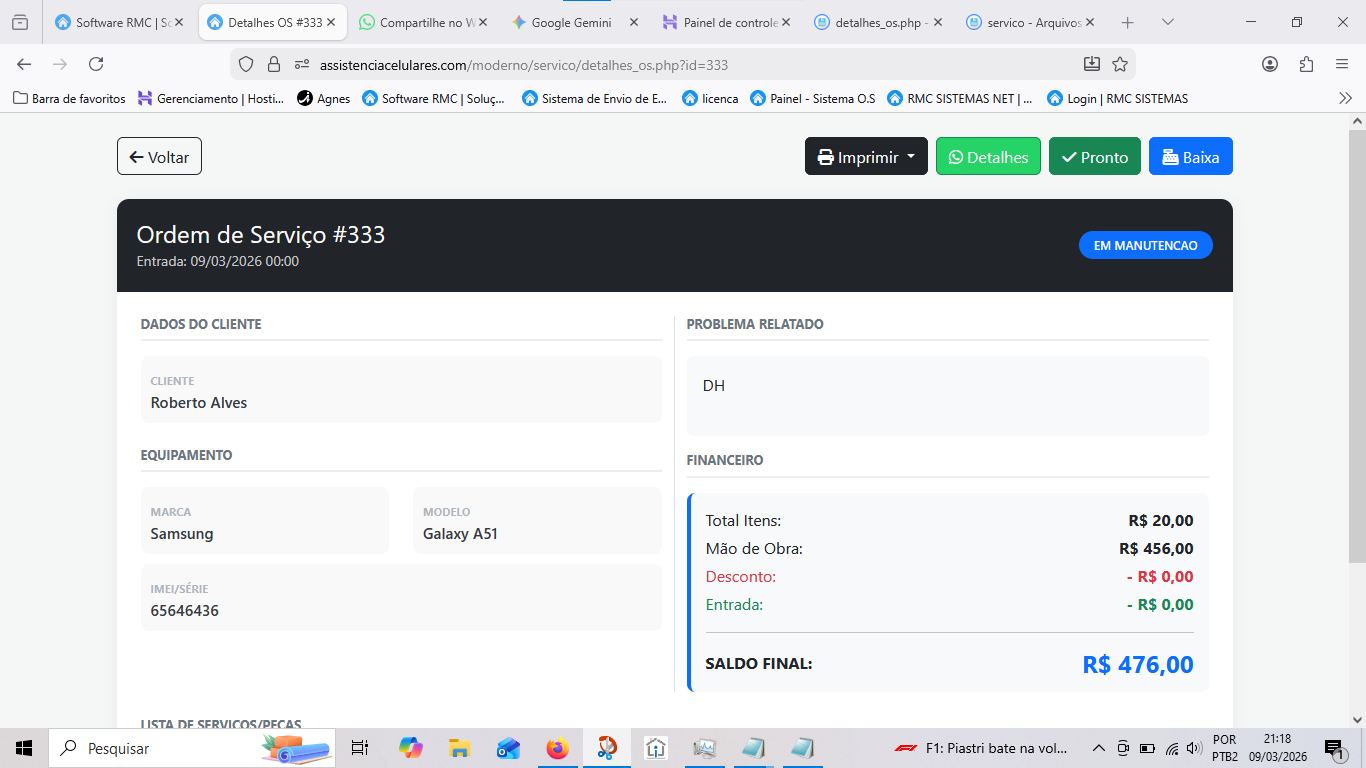Open the Firefox hamburger menu
This screenshot has width=1366, height=768.
[1342, 64]
